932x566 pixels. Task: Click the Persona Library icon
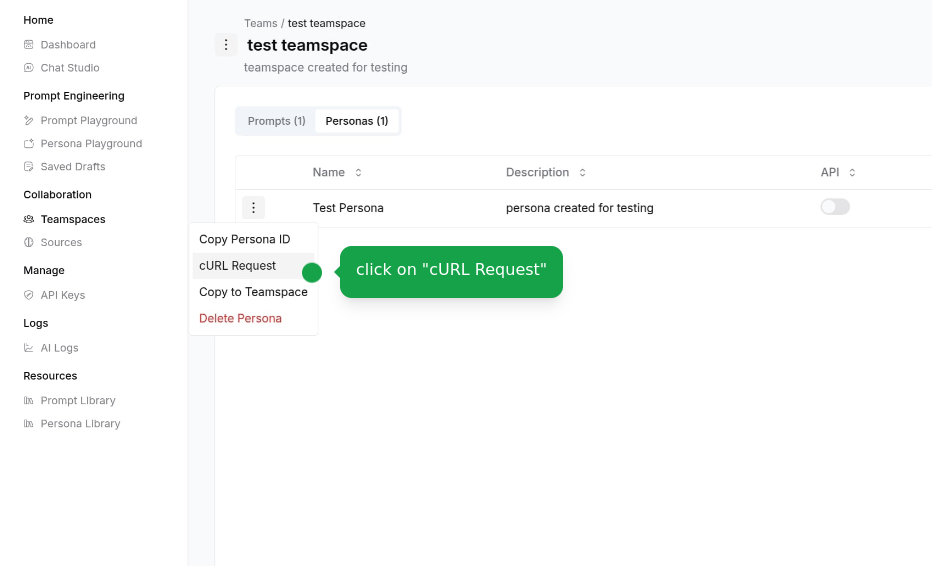(x=29, y=424)
